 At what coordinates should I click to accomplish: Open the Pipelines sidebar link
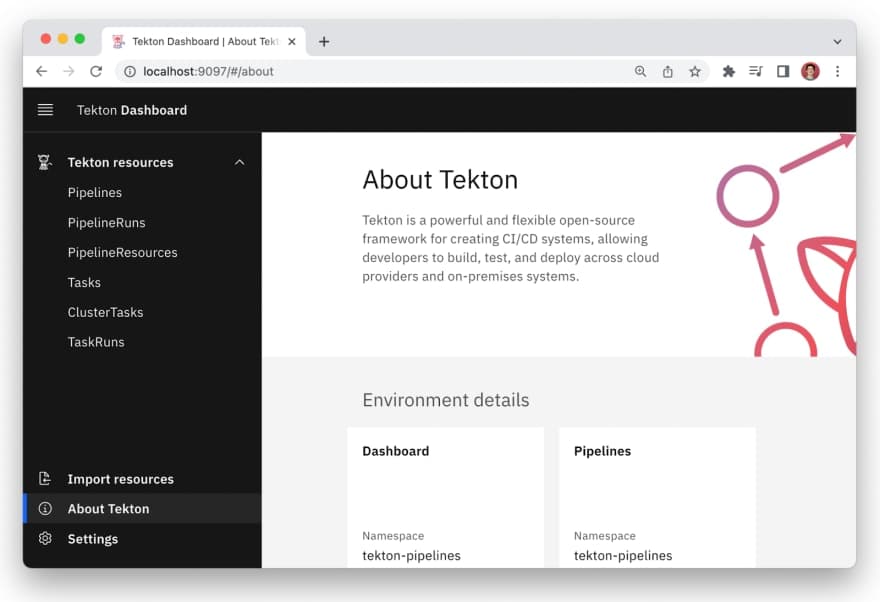click(x=95, y=192)
